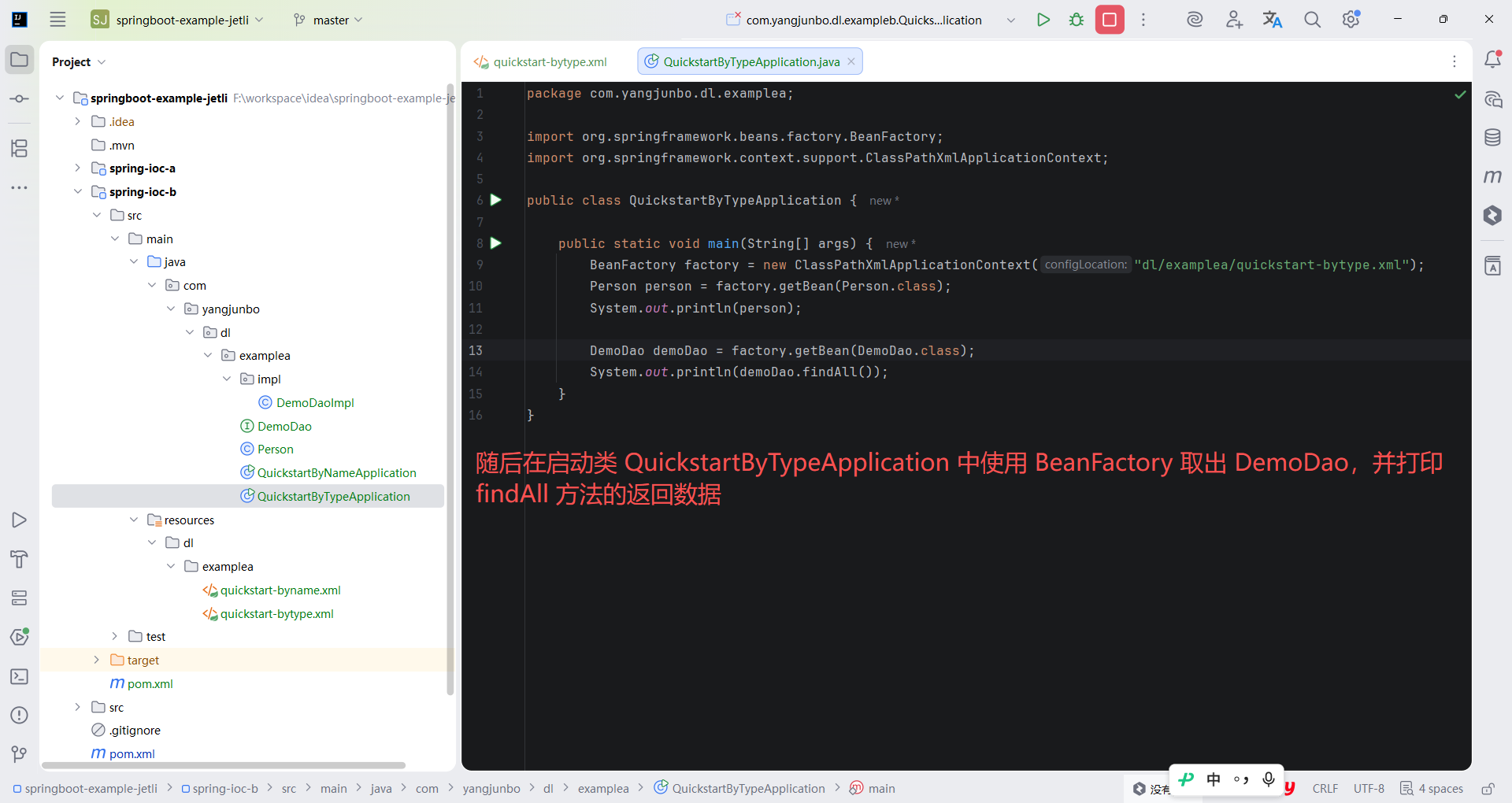The width and height of the screenshot is (1512, 803).
Task: Stop the running application
Action: tap(1110, 20)
